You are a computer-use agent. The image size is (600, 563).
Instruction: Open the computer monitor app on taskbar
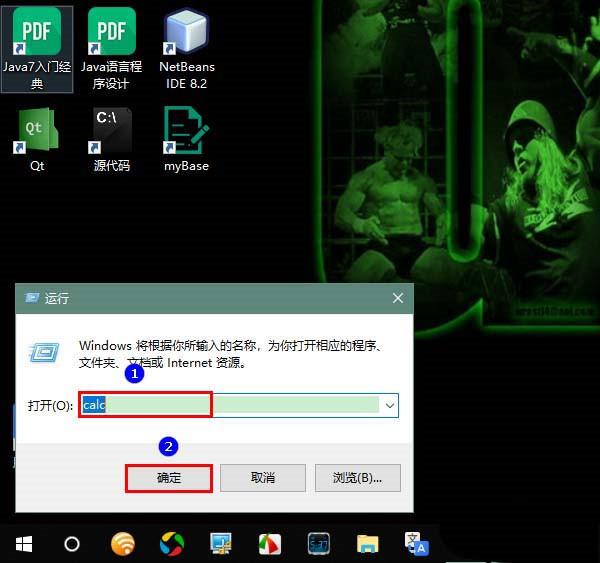(x=221, y=543)
